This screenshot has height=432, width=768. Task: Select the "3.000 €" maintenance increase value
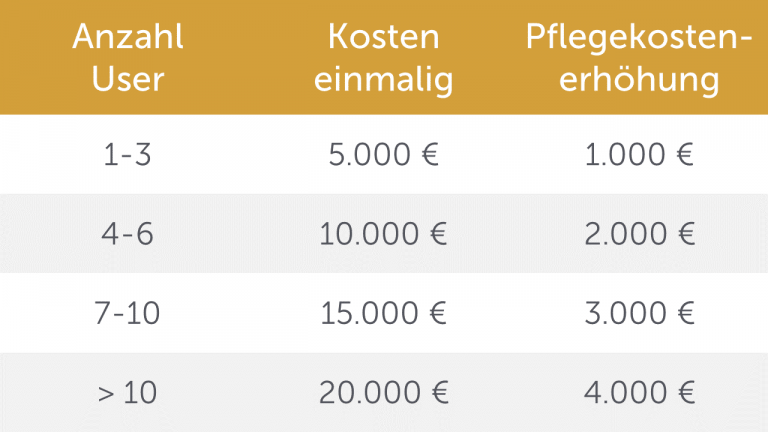coord(639,313)
